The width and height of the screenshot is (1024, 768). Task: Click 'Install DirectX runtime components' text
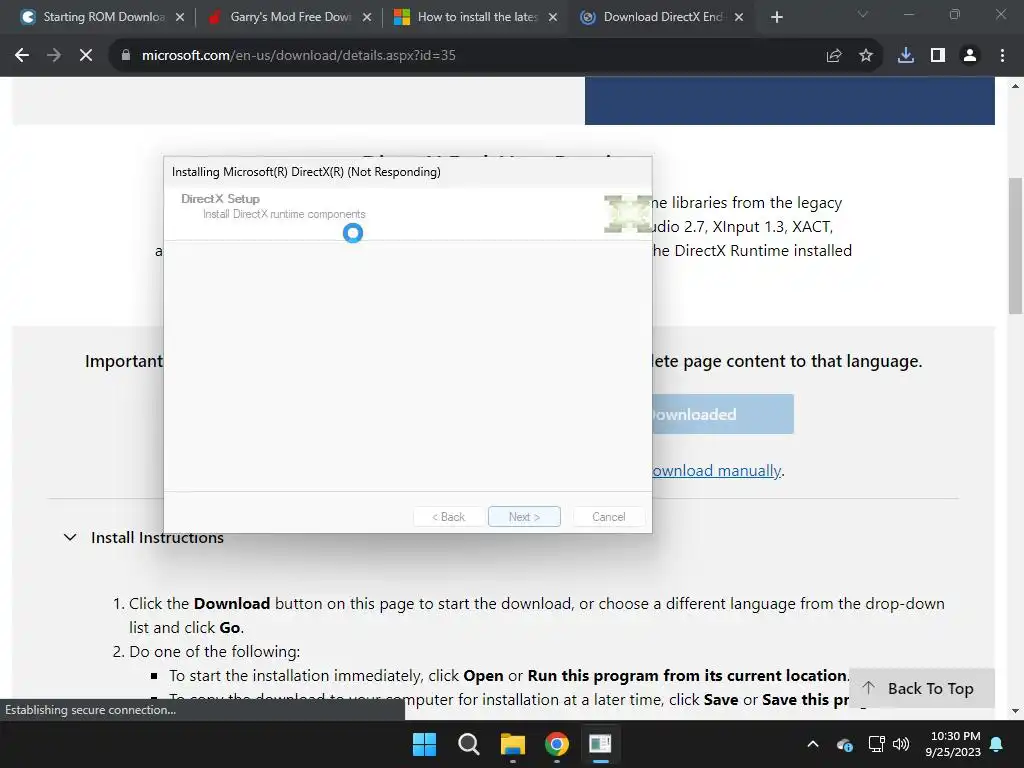click(284, 214)
